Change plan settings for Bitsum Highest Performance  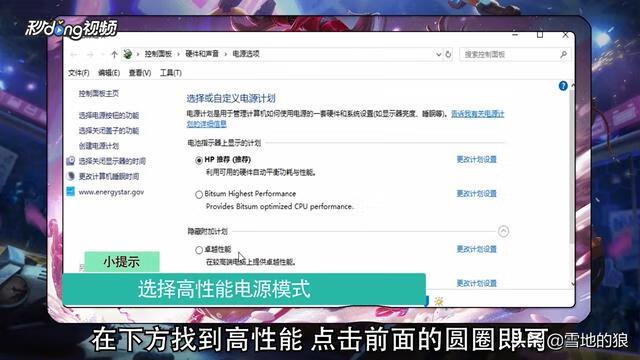click(476, 194)
